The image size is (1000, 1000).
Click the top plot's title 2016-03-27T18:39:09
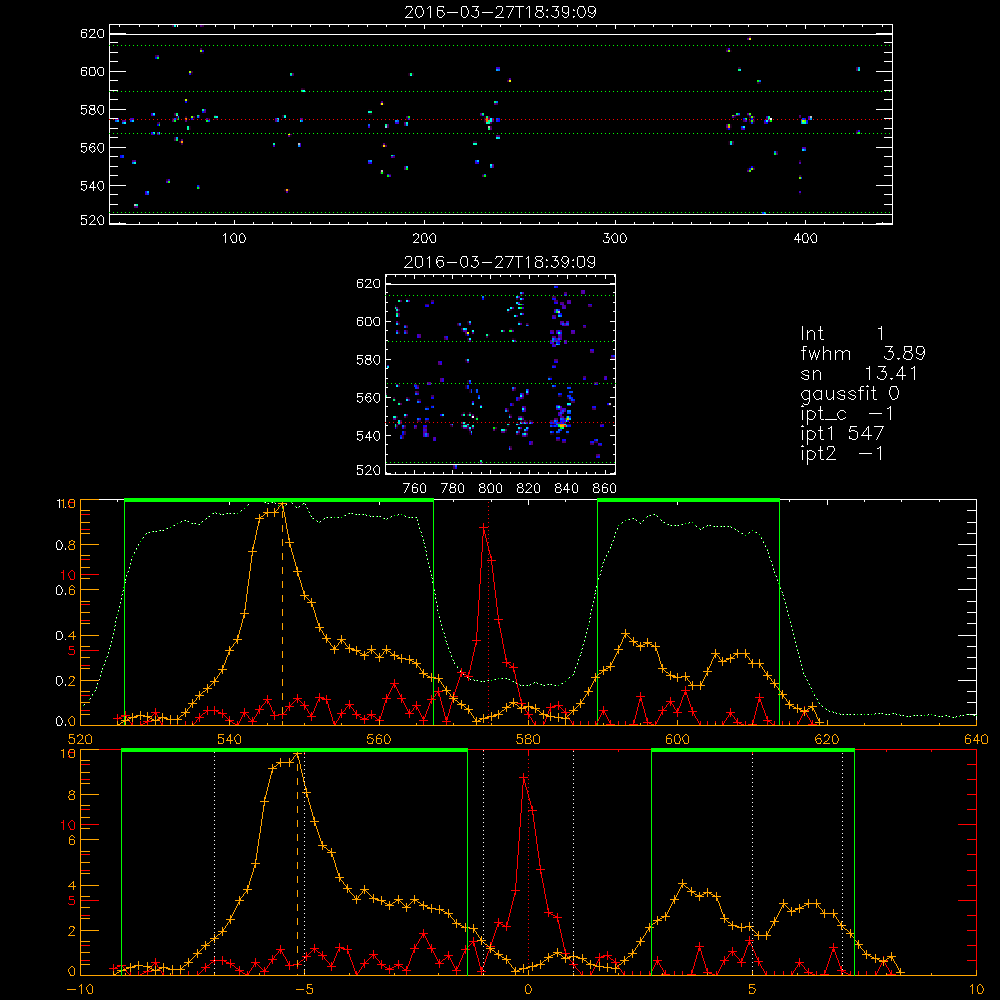pos(500,12)
